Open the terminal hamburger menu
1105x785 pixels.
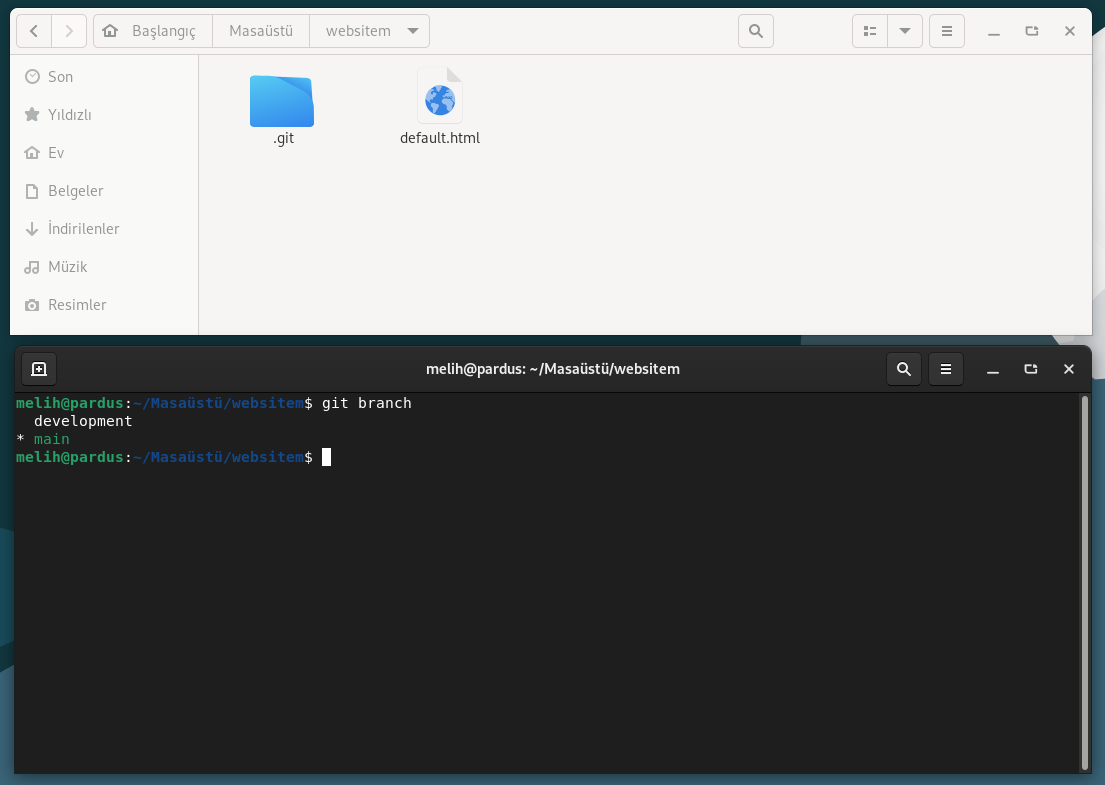(x=946, y=369)
